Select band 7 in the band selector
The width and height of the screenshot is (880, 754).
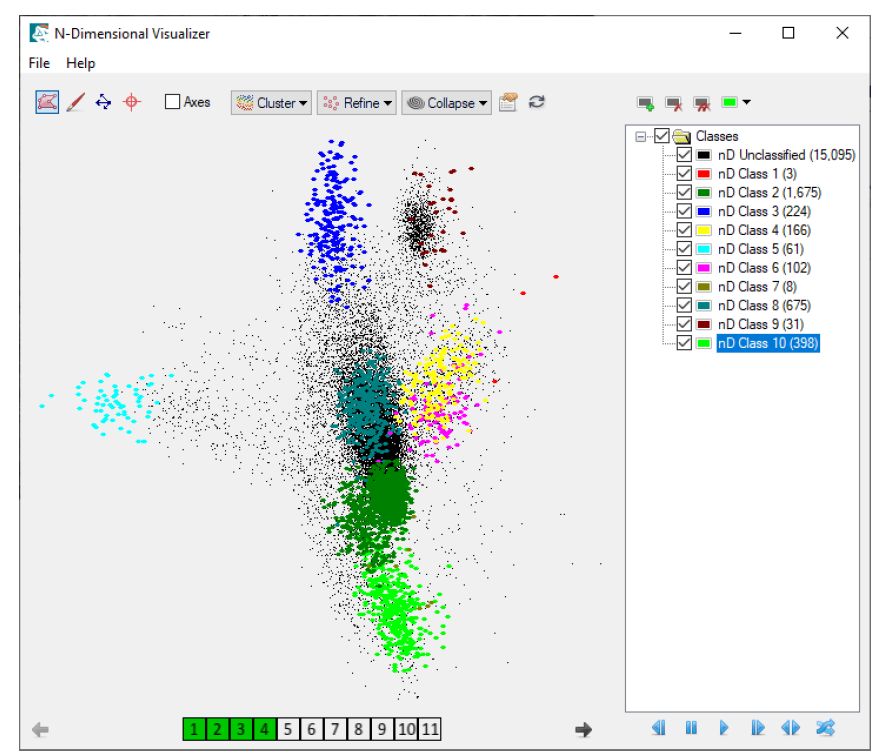[335, 729]
